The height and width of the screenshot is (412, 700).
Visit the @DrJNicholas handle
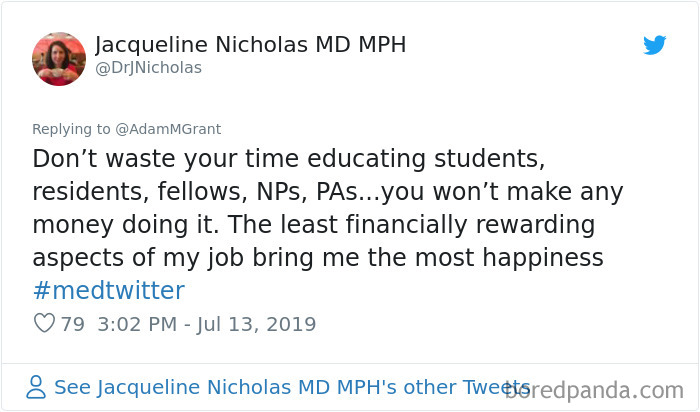pos(148,68)
